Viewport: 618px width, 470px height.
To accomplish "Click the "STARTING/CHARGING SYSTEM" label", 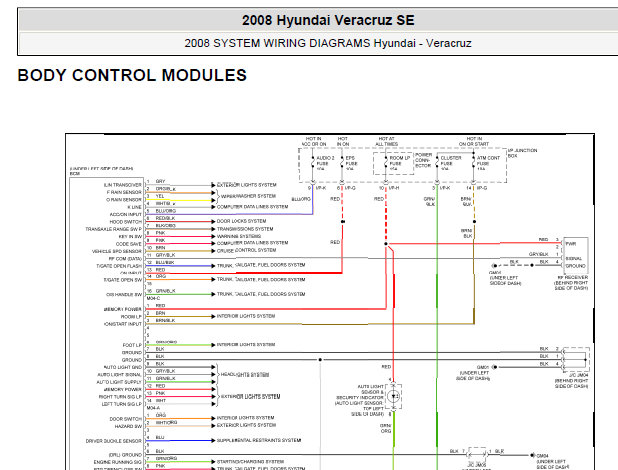I will coord(250,462).
